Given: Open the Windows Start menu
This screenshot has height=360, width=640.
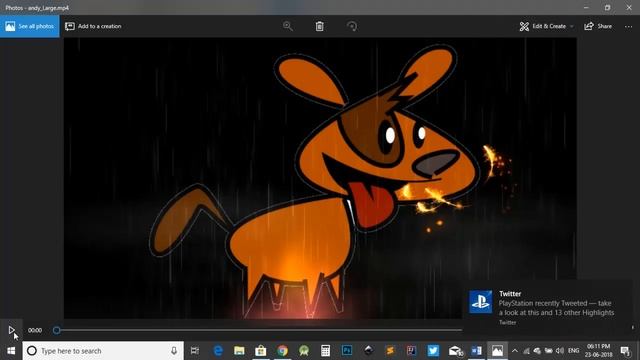Looking at the screenshot, I should point(11,351).
